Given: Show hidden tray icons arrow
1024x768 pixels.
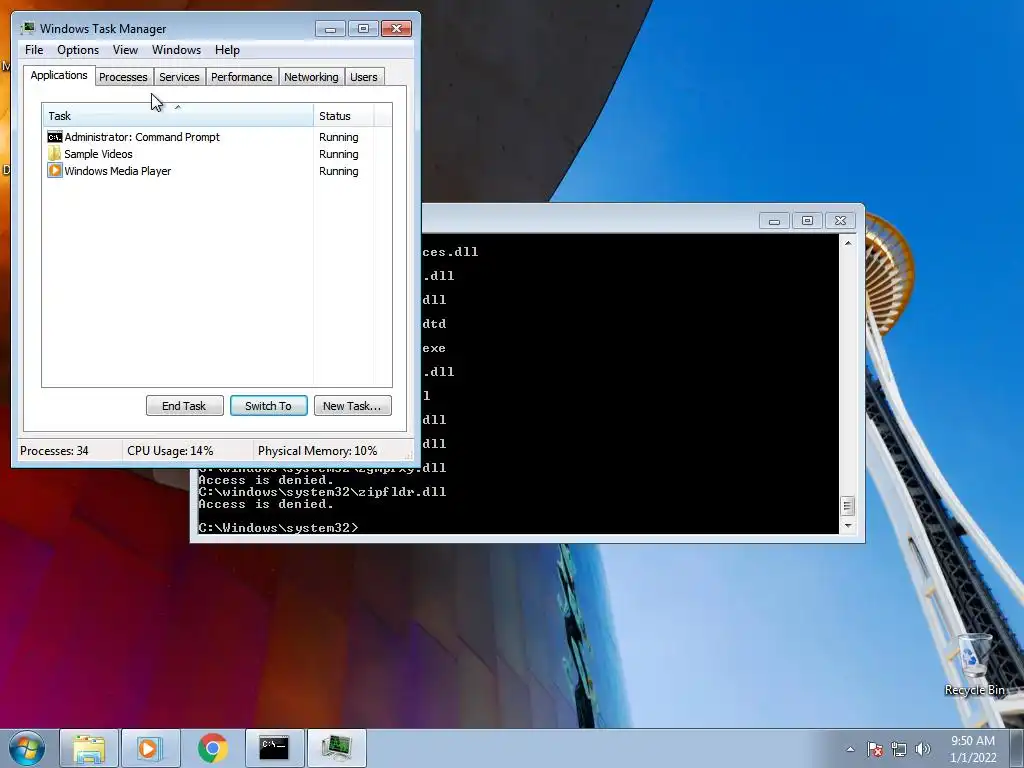Looking at the screenshot, I should pyautogui.click(x=850, y=750).
